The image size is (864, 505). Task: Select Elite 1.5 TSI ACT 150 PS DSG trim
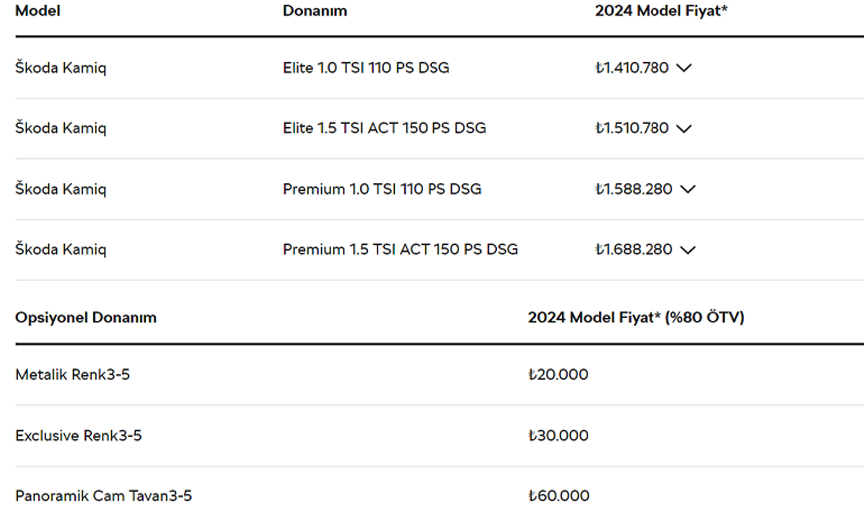pyautogui.click(x=385, y=128)
